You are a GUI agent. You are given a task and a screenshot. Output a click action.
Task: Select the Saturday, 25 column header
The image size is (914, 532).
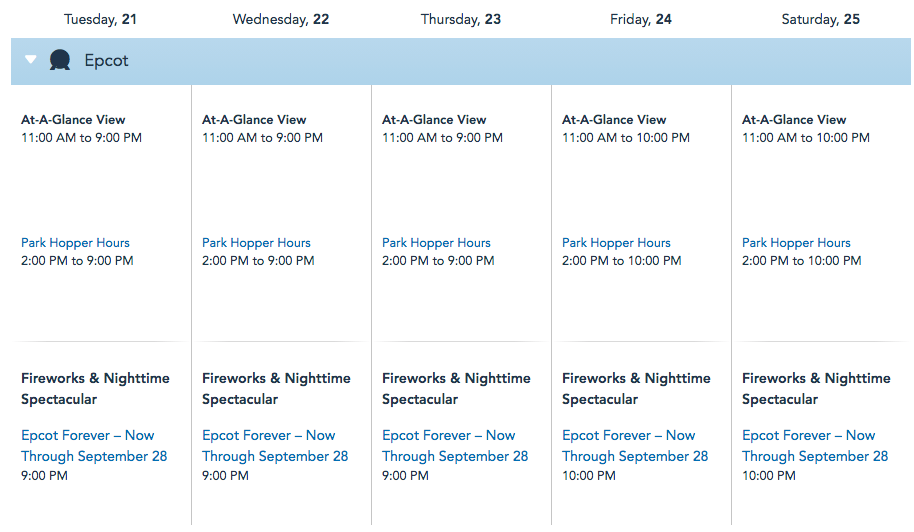pos(821,19)
